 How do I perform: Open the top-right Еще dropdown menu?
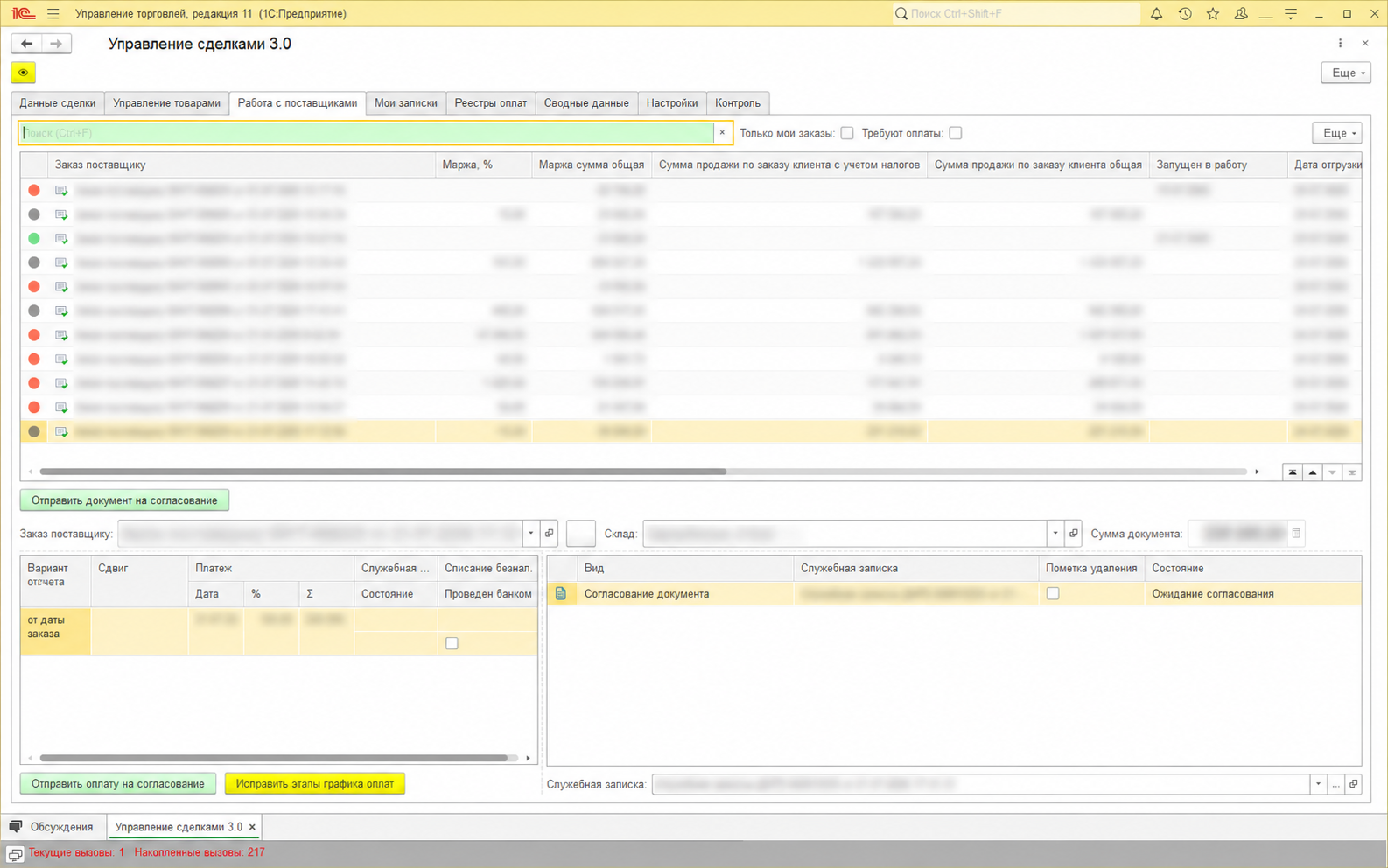click(x=1345, y=73)
